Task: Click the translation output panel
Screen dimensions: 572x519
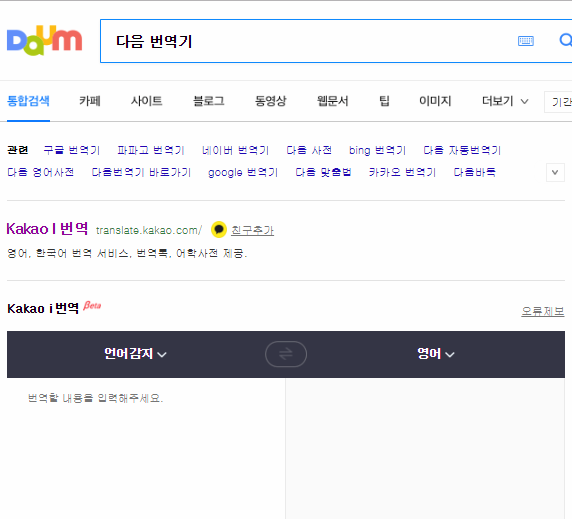Action: click(x=425, y=449)
